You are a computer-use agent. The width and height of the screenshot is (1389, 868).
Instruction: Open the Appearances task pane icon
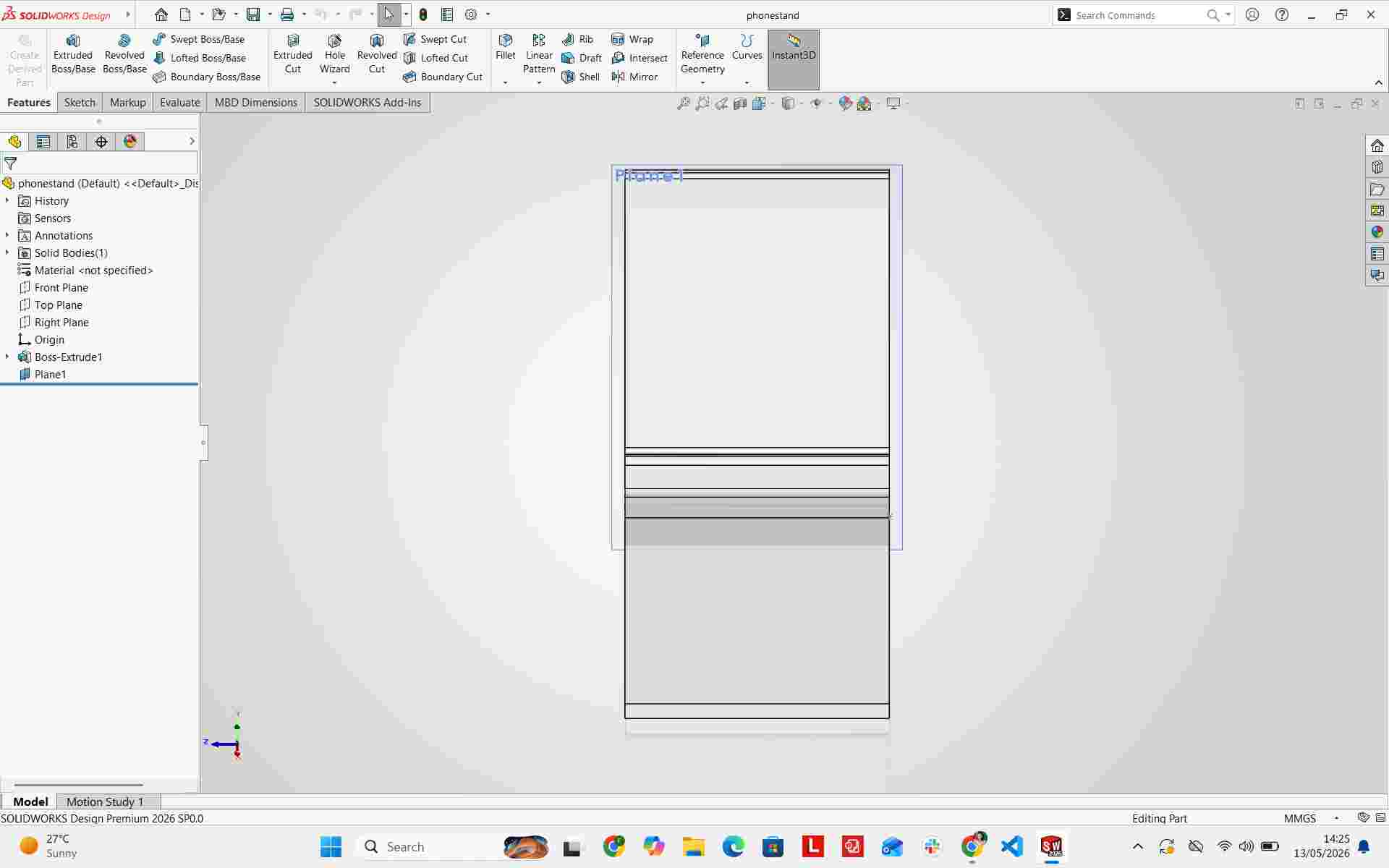(x=1377, y=231)
